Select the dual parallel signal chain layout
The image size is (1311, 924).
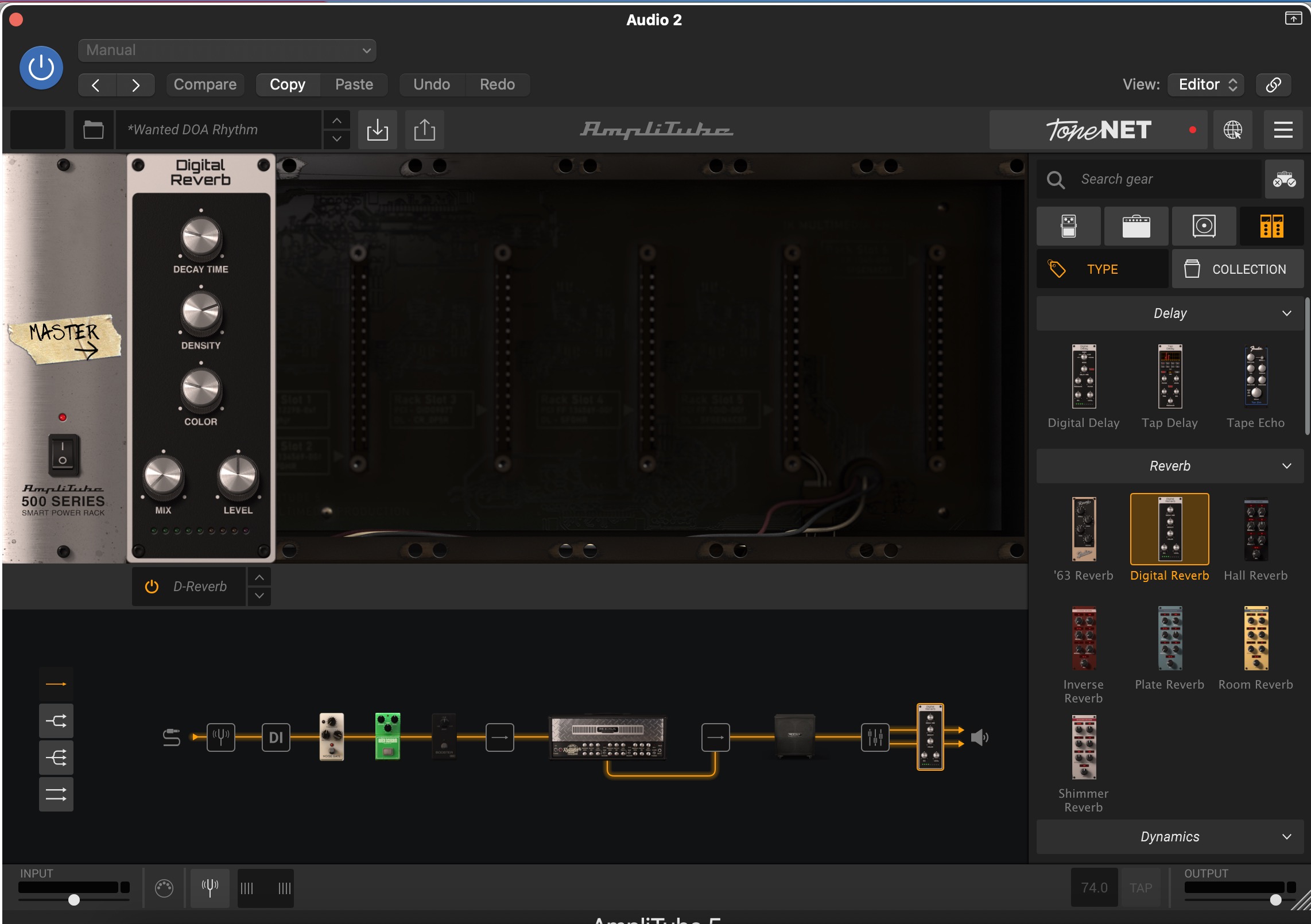coord(56,794)
